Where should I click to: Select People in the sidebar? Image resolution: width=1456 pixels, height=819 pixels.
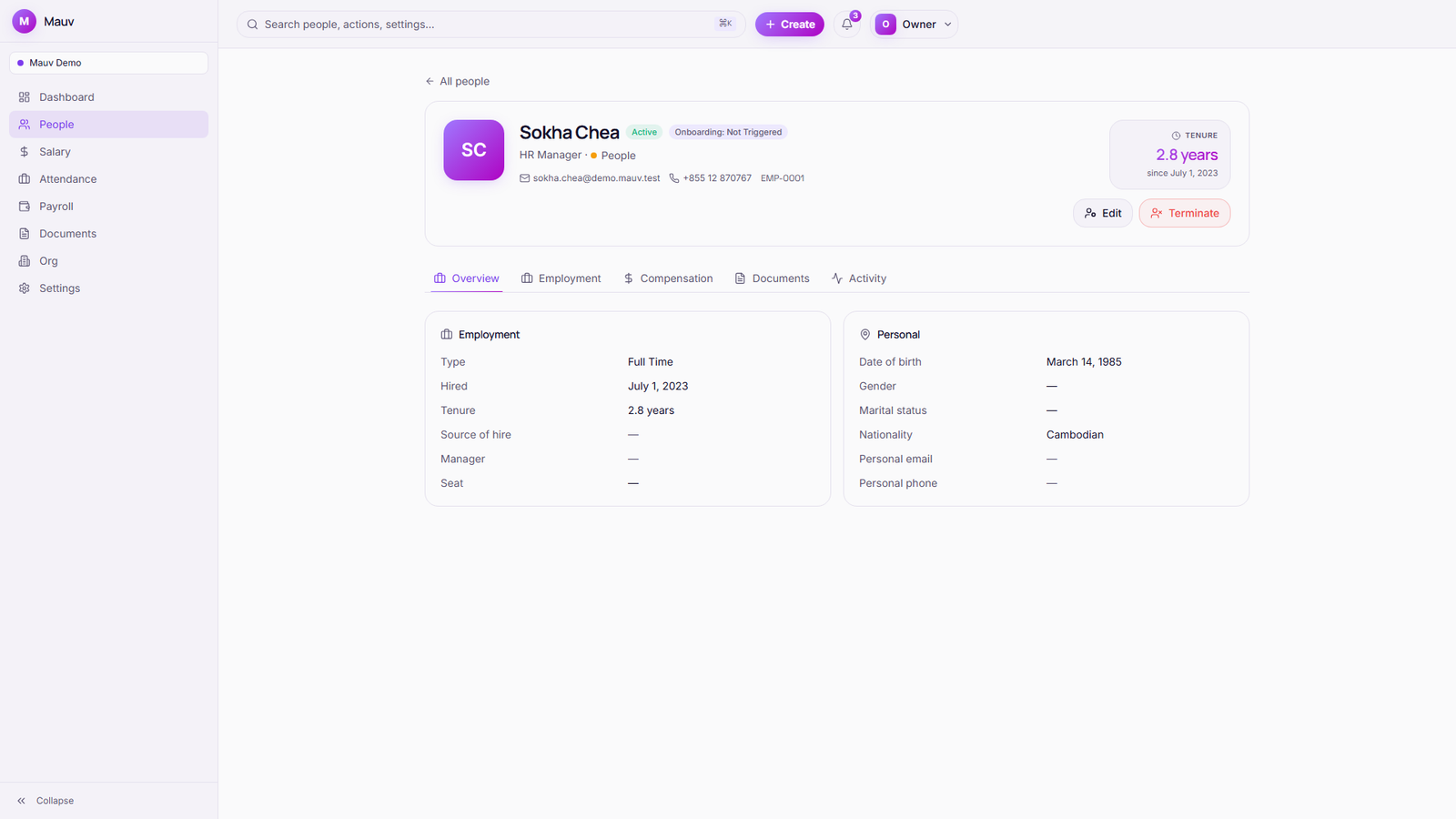tap(108, 125)
